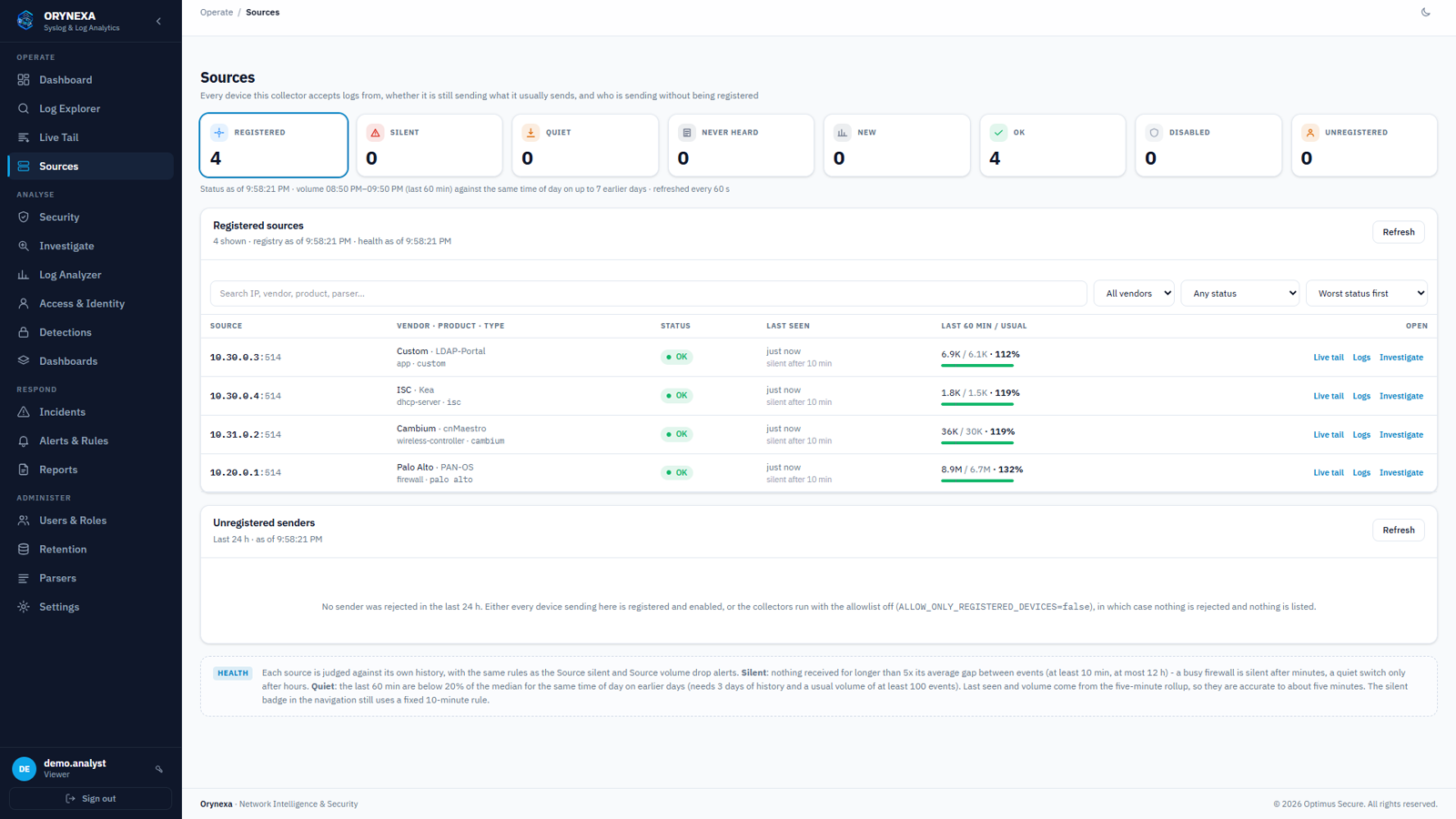The width and height of the screenshot is (1456, 819).
Task: Click the Users & Roles people icon
Action: [24, 521]
